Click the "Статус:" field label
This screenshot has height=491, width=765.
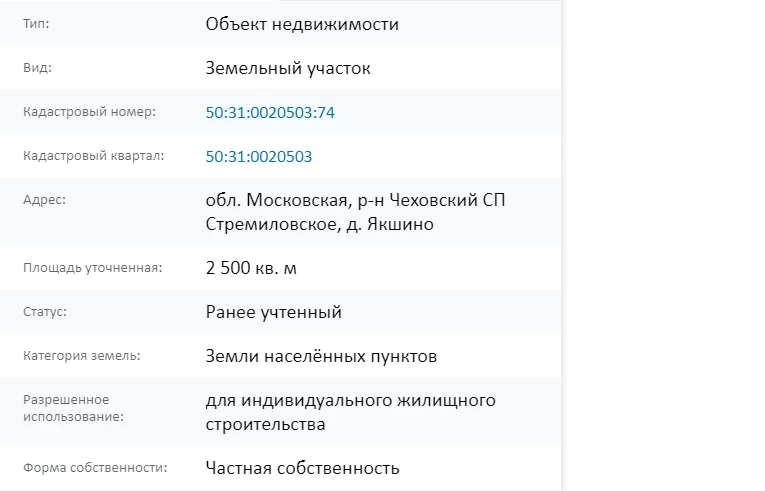(45, 312)
